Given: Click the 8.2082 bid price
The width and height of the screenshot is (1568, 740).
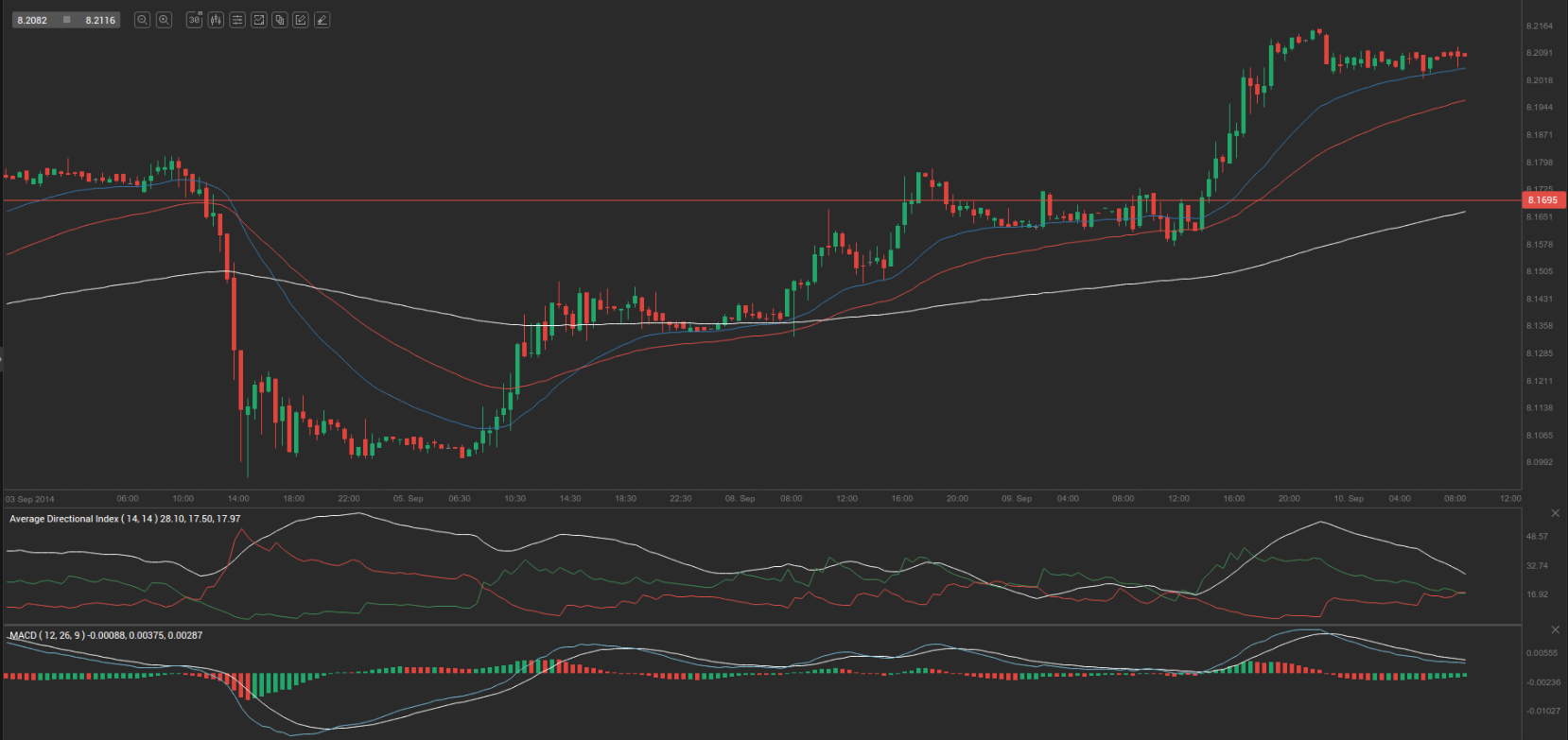Looking at the screenshot, I should pos(32,20).
